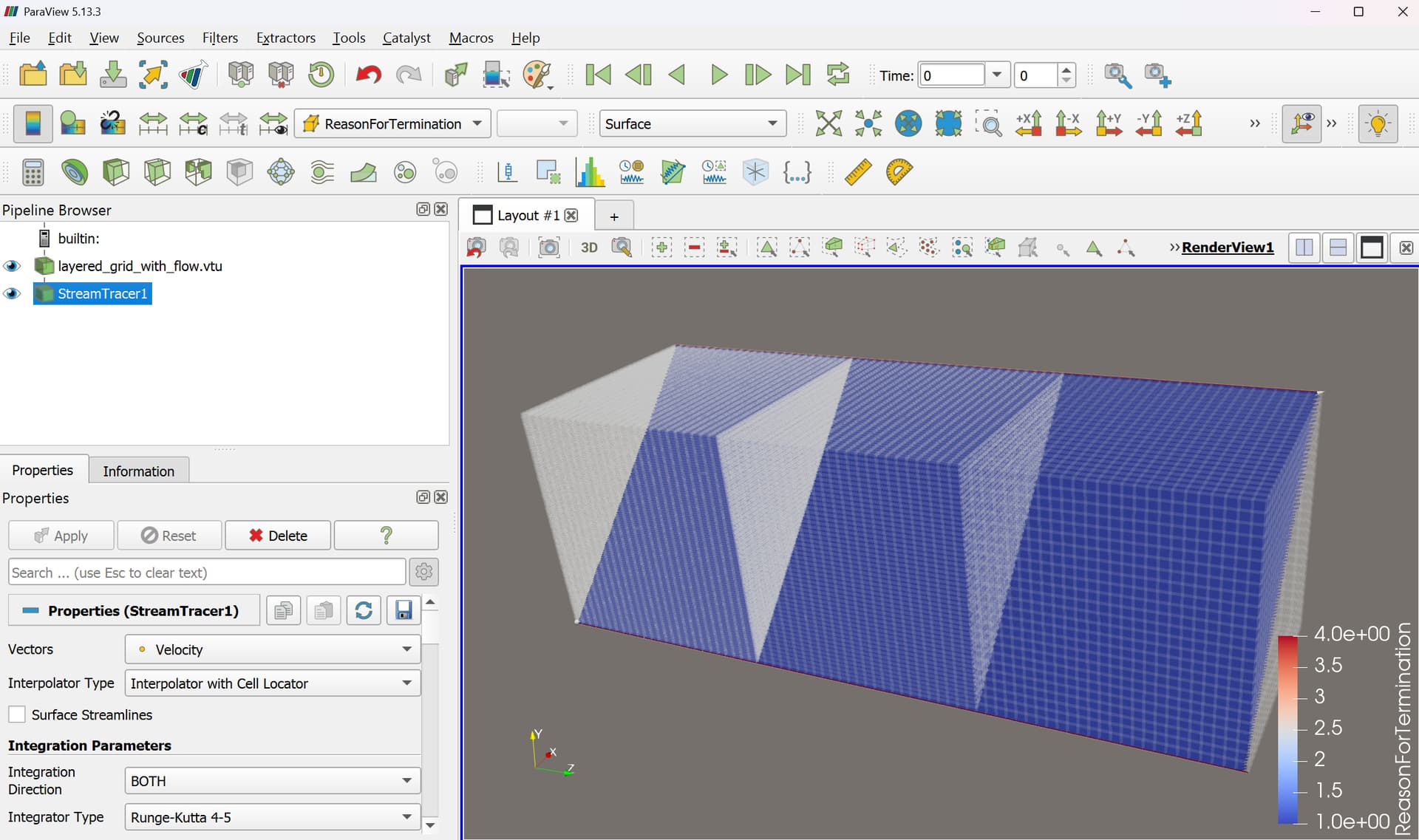Apply the Histogram filter icon

coord(590,172)
